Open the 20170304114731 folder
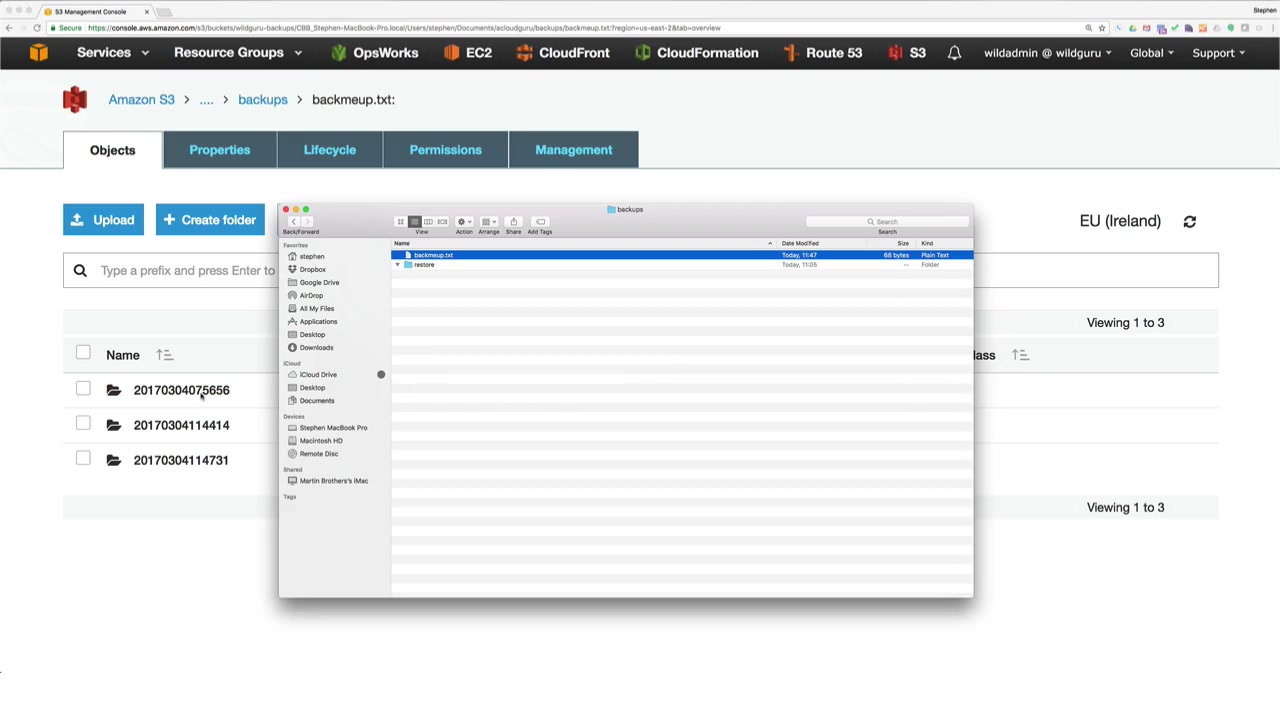This screenshot has height=720, width=1280. [181, 460]
